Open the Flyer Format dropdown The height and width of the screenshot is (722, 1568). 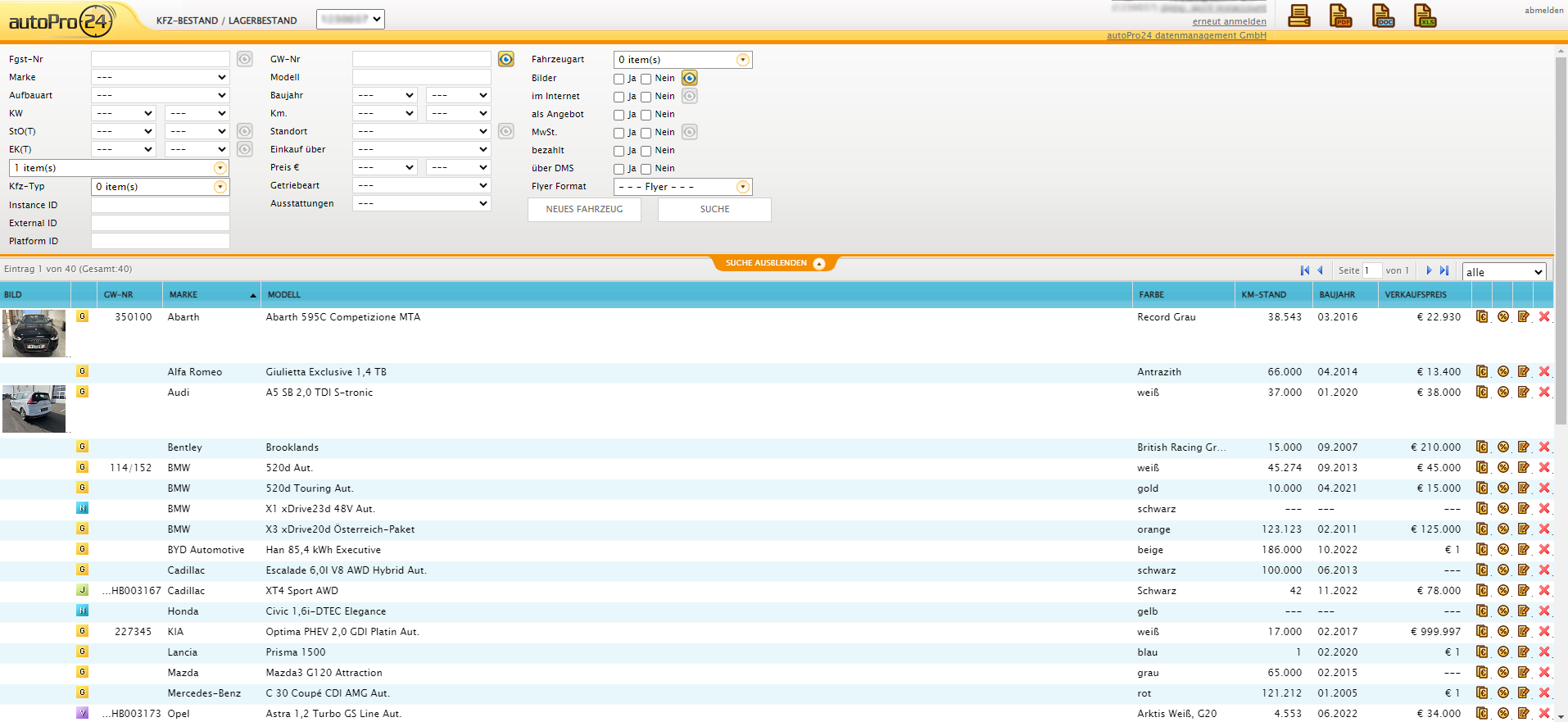[683, 187]
